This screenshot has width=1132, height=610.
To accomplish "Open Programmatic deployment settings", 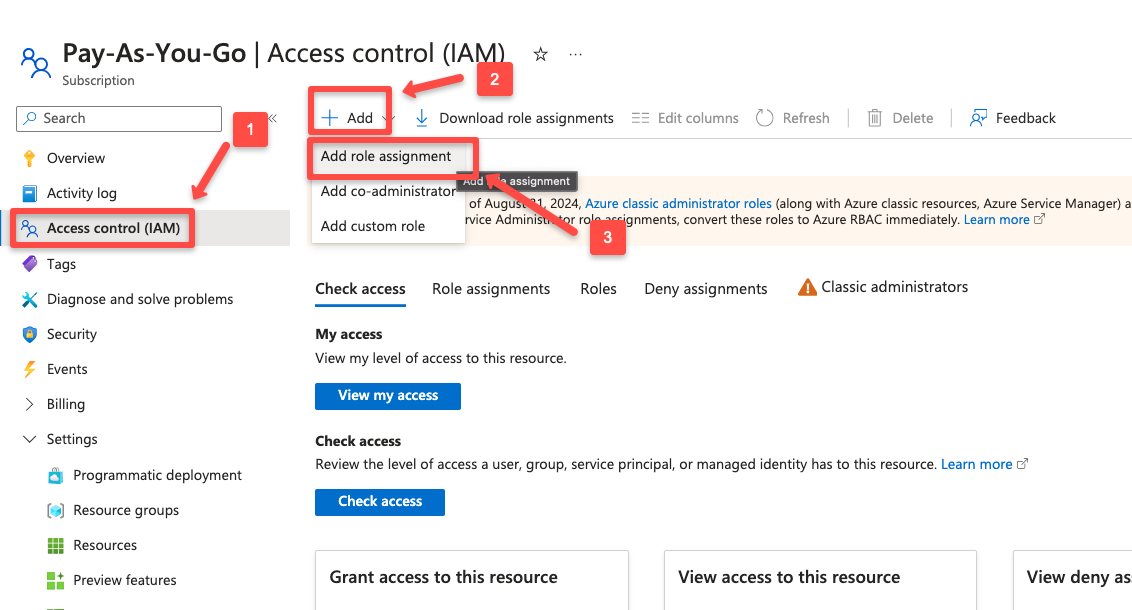I will click(x=157, y=474).
